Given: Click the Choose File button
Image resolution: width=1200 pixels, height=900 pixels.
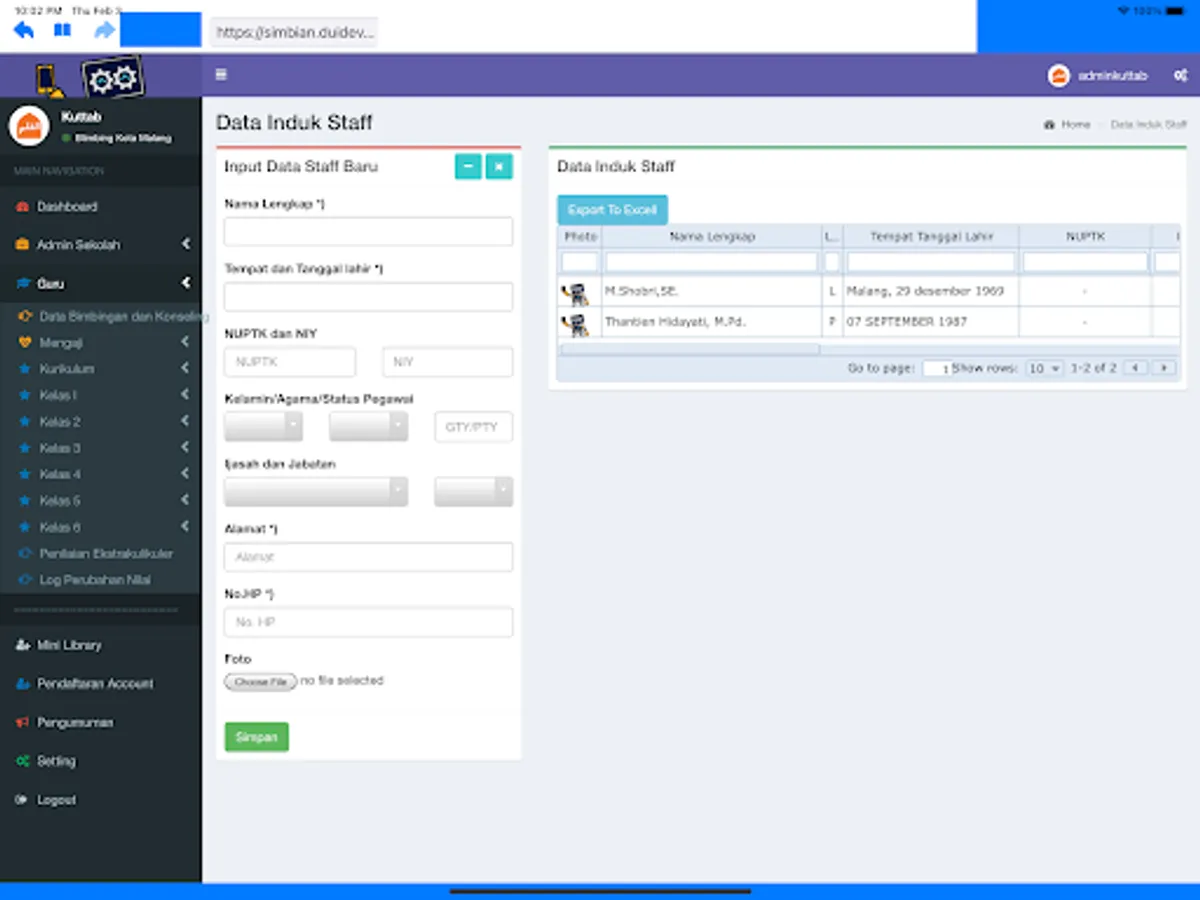Looking at the screenshot, I should (x=260, y=682).
